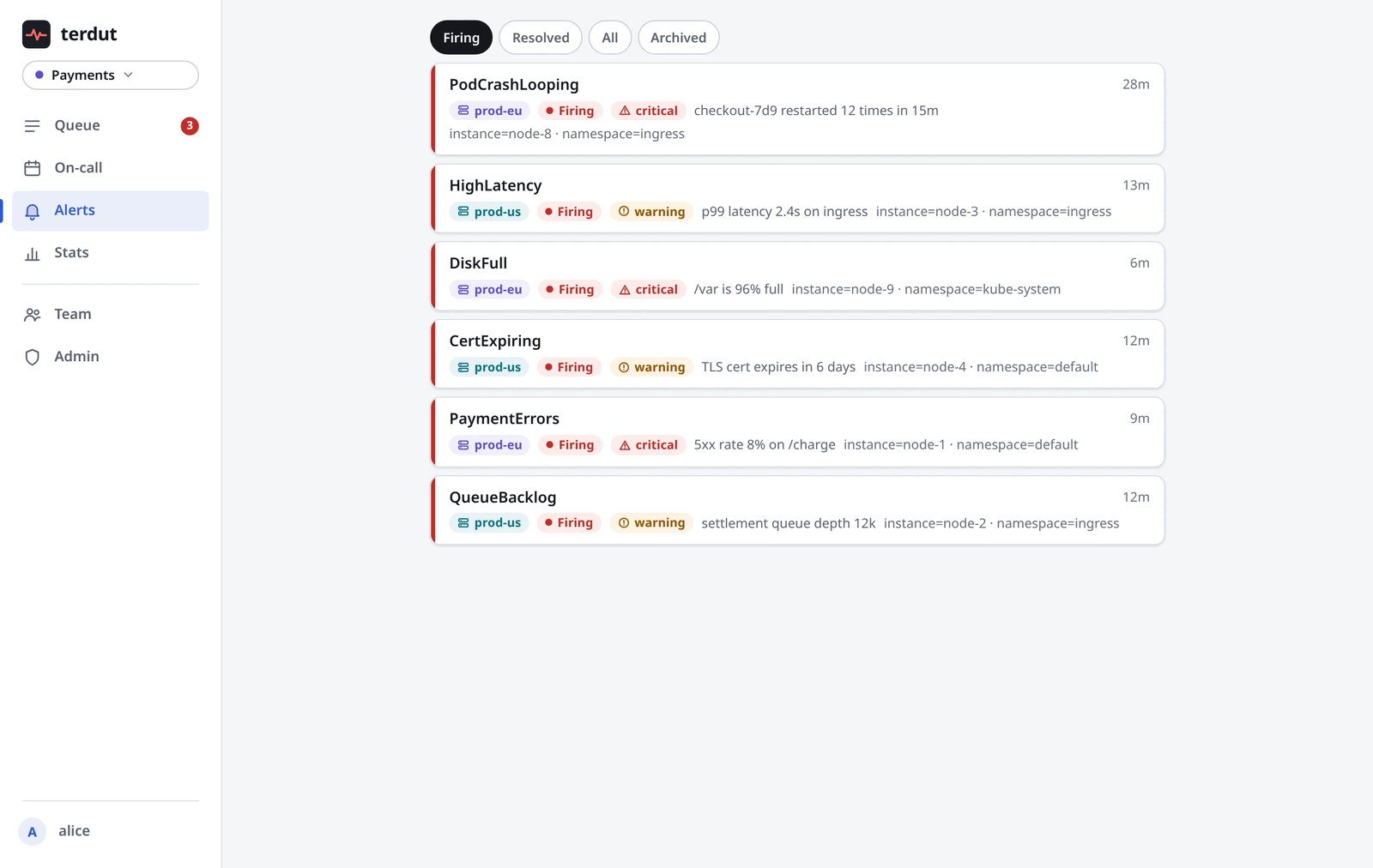
Task: Open the Team people icon
Action: [33, 315]
